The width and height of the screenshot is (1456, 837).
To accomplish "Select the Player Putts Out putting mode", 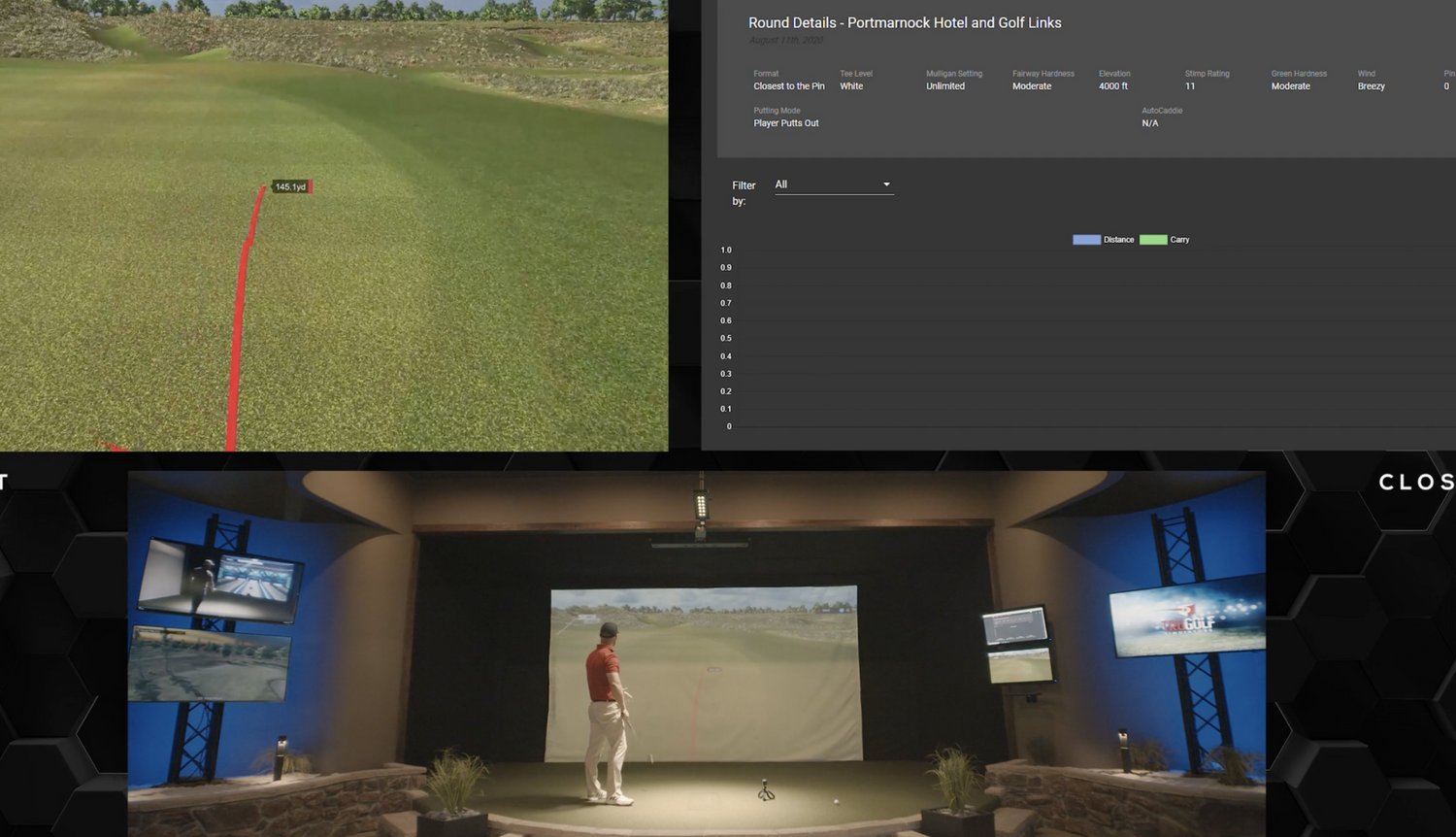I will 786,123.
